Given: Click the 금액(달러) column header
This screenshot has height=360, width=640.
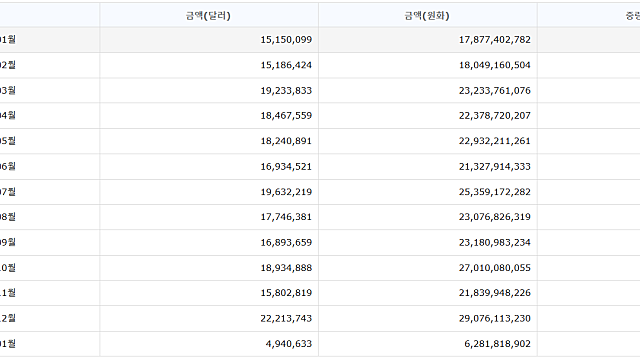Looking at the screenshot, I should click(x=209, y=16).
